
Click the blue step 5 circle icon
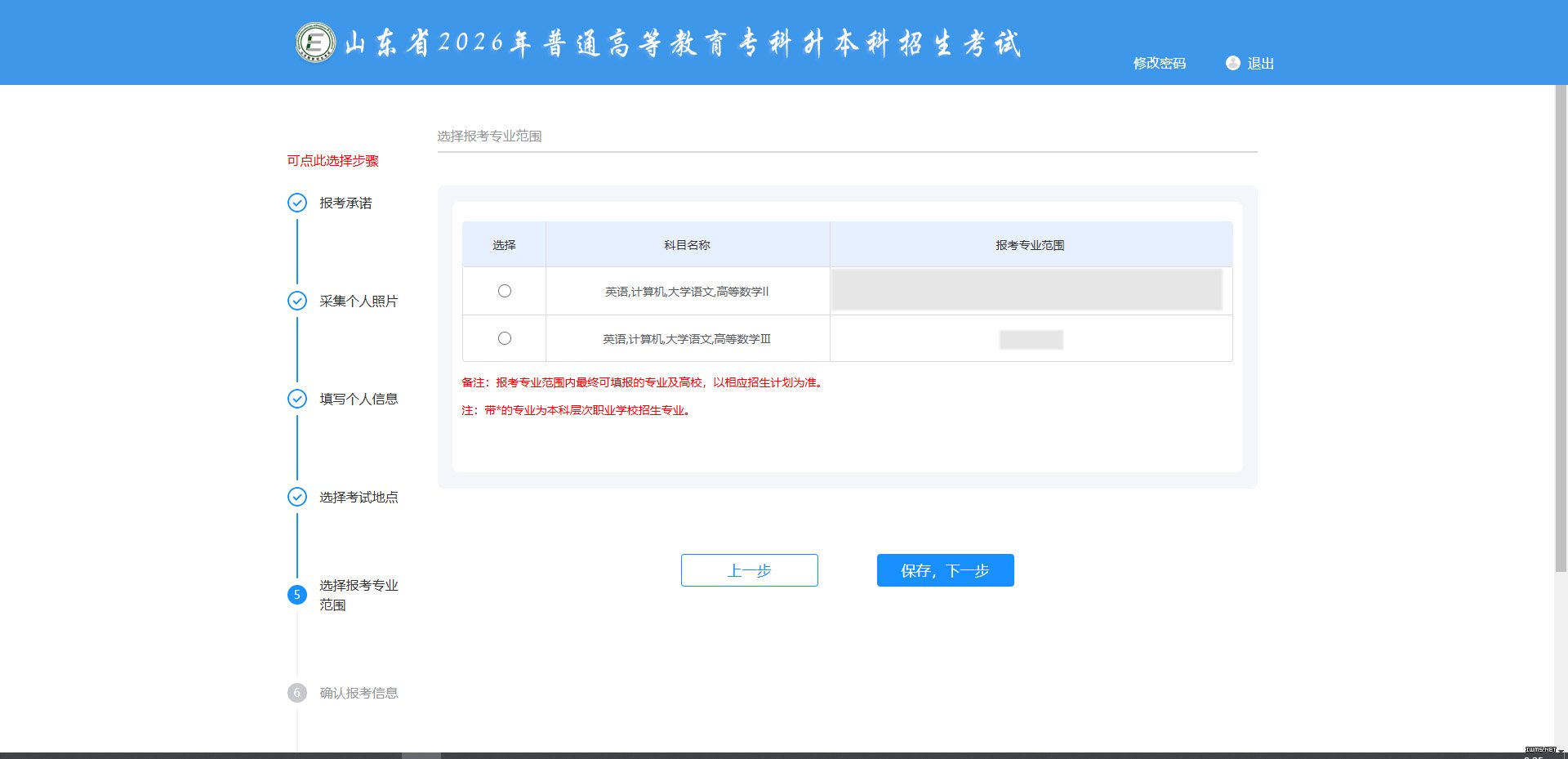click(x=297, y=595)
